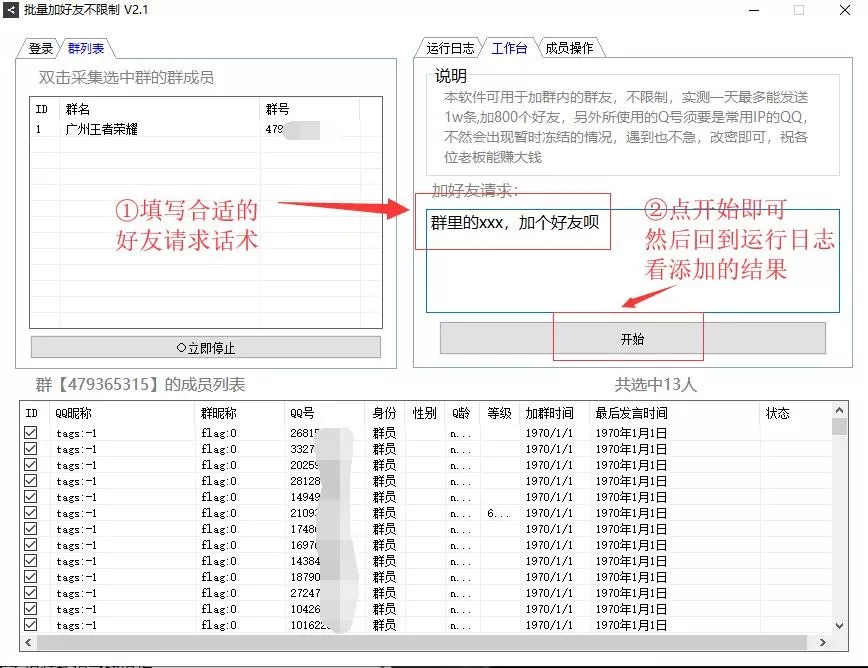
Task: Select the 广州王者荣耀 group row
Action: (205, 130)
